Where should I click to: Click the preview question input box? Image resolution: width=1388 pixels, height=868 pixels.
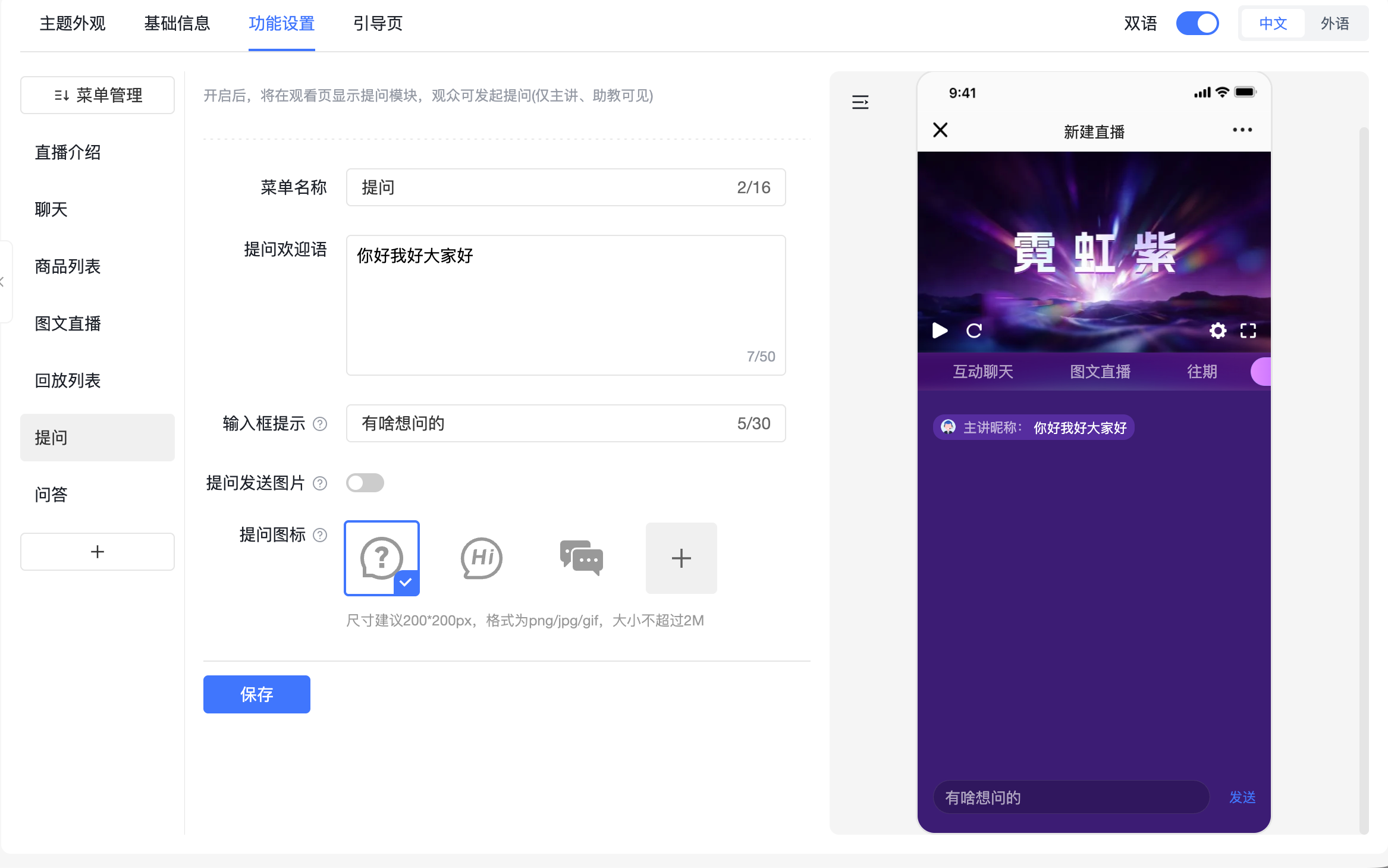tap(1071, 797)
